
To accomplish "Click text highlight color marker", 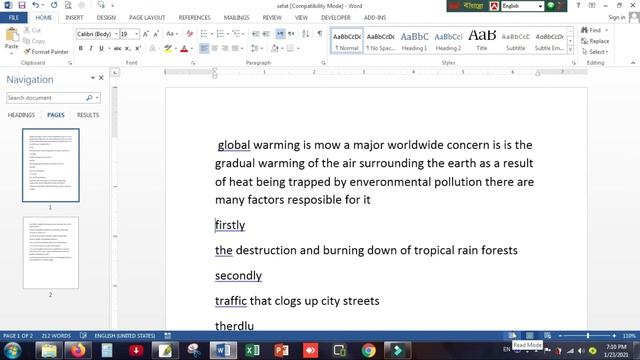I will 168,48.
